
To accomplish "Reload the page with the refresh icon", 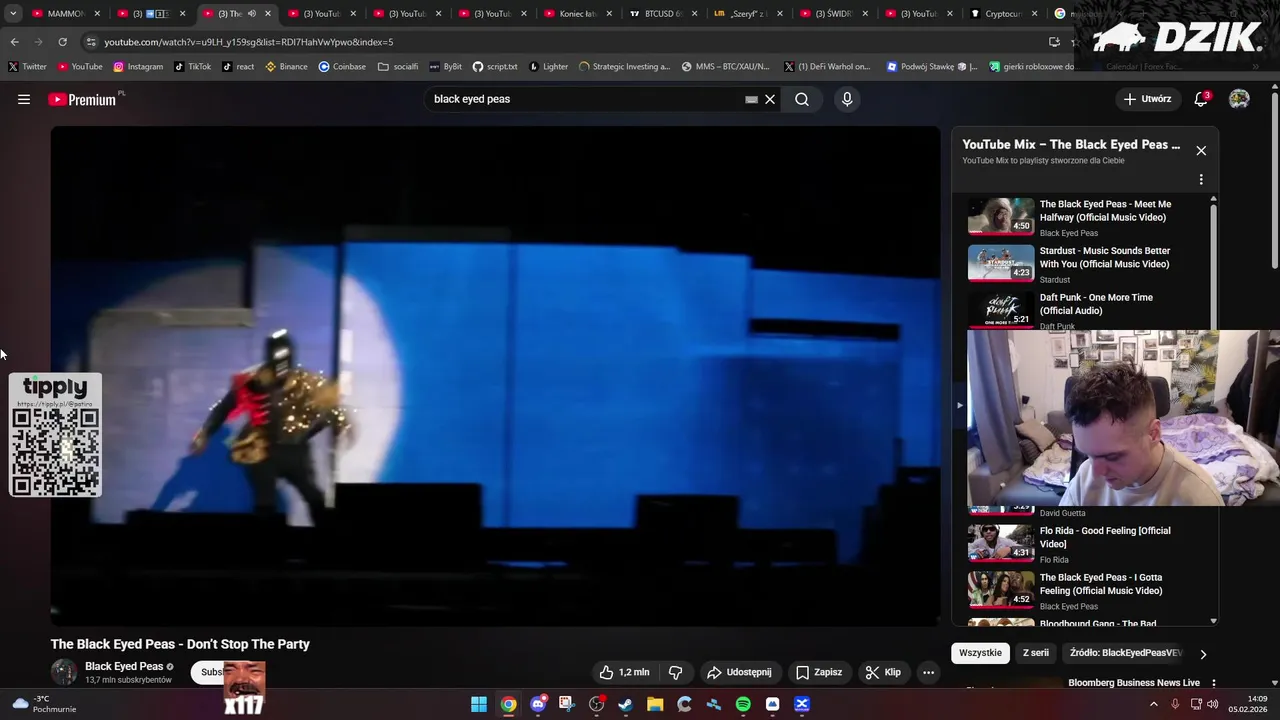I will [62, 42].
